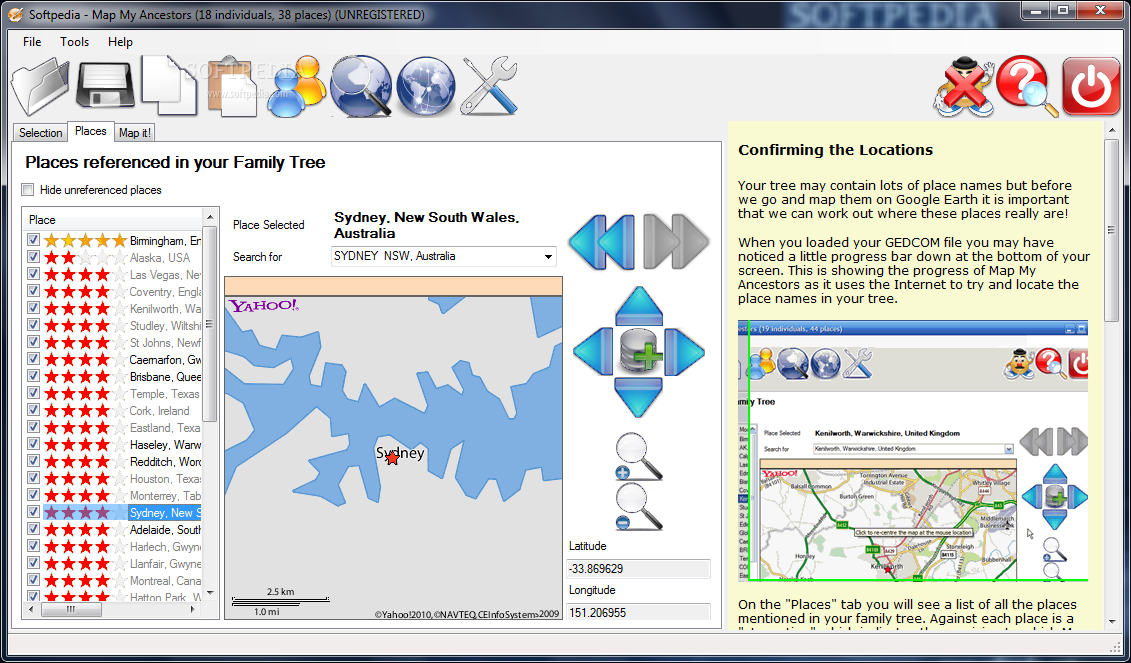Select Caernarfon in the place list
1131x663 pixels.
tap(165, 359)
